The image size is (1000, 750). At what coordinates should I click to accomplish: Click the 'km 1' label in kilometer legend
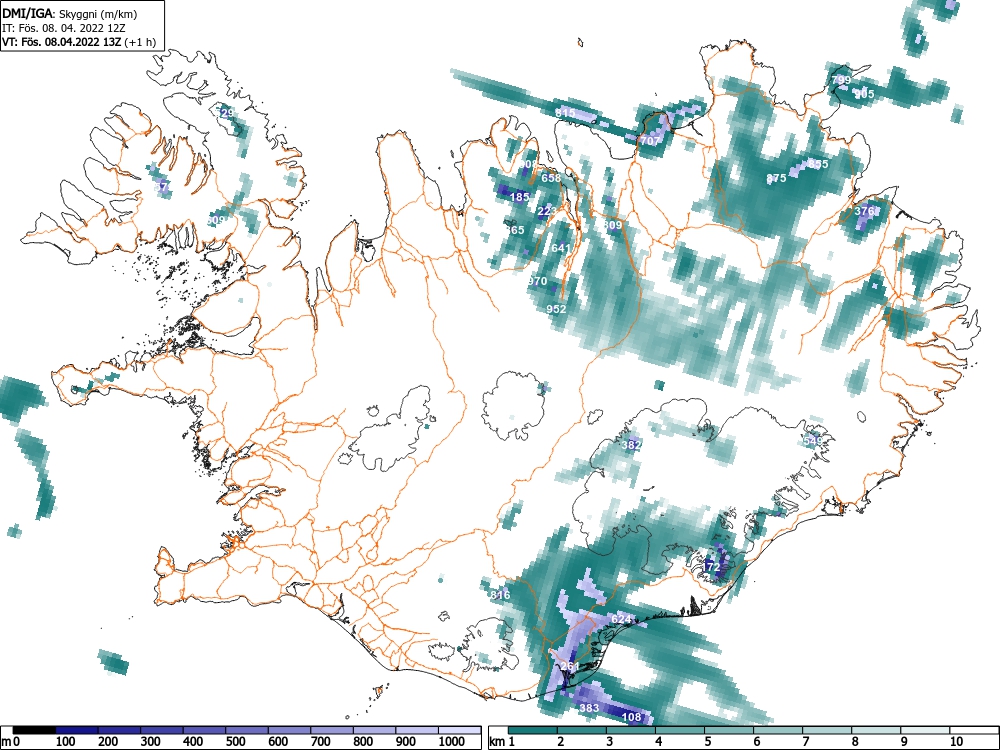point(502,742)
